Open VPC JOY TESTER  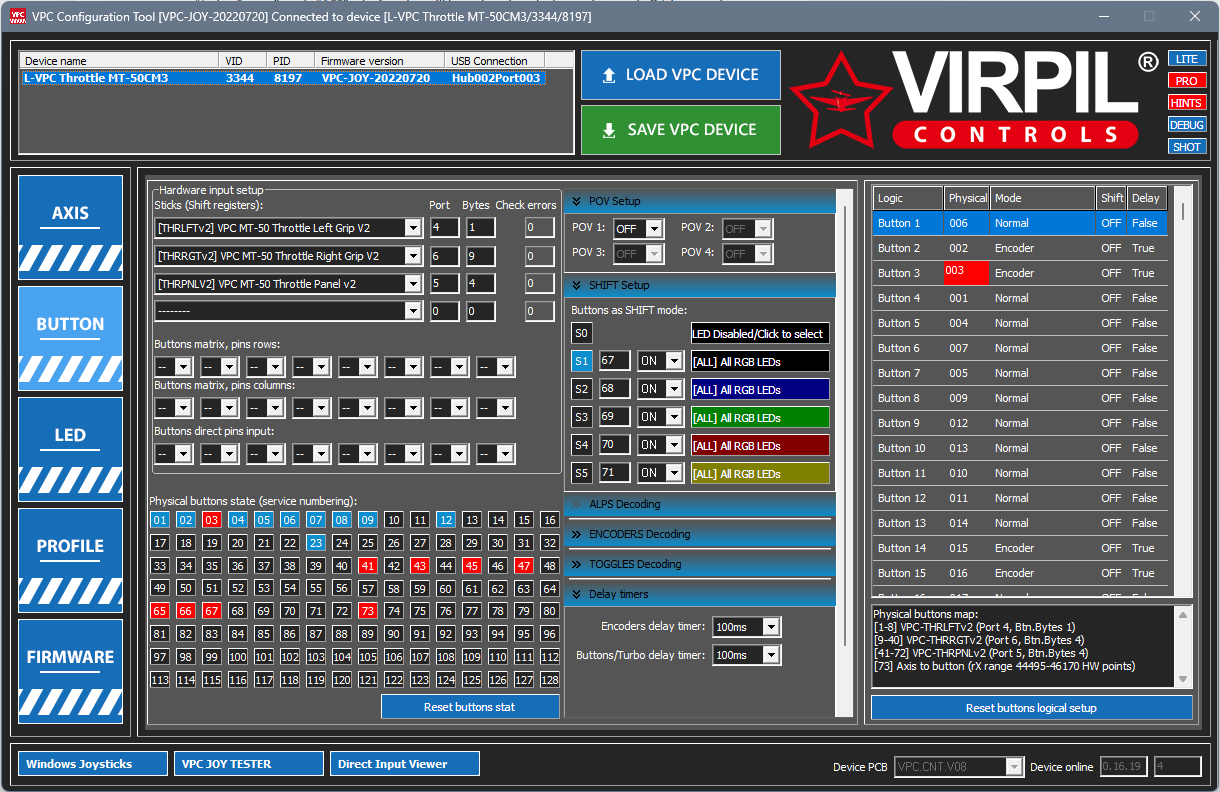pos(248,764)
